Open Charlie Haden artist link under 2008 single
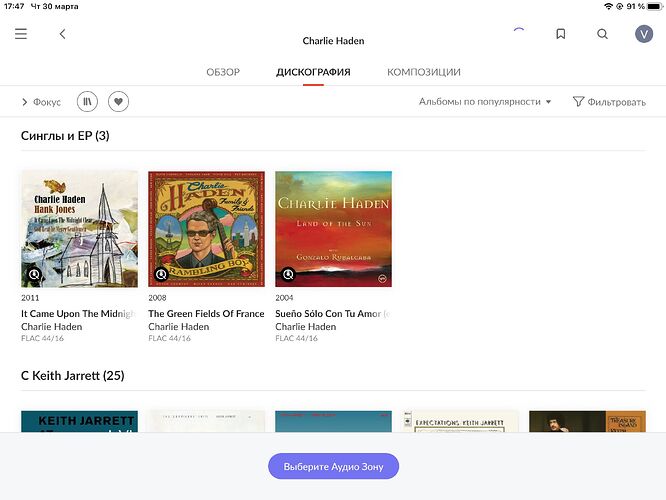Image resolution: width=666 pixels, height=500 pixels. pos(178,327)
